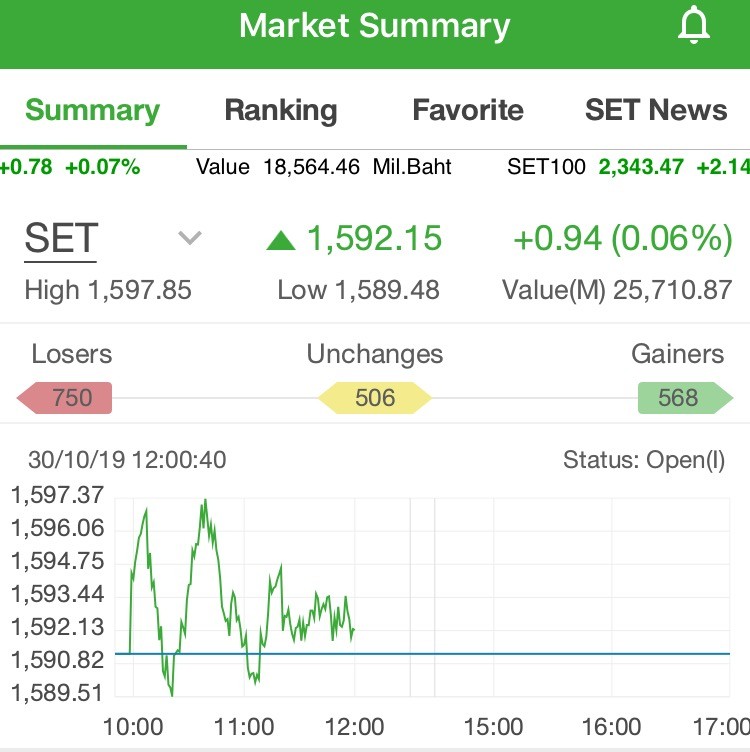Screen dimensions: 750x752
Task: Tap the green Gainers 568 badge
Action: (685, 398)
